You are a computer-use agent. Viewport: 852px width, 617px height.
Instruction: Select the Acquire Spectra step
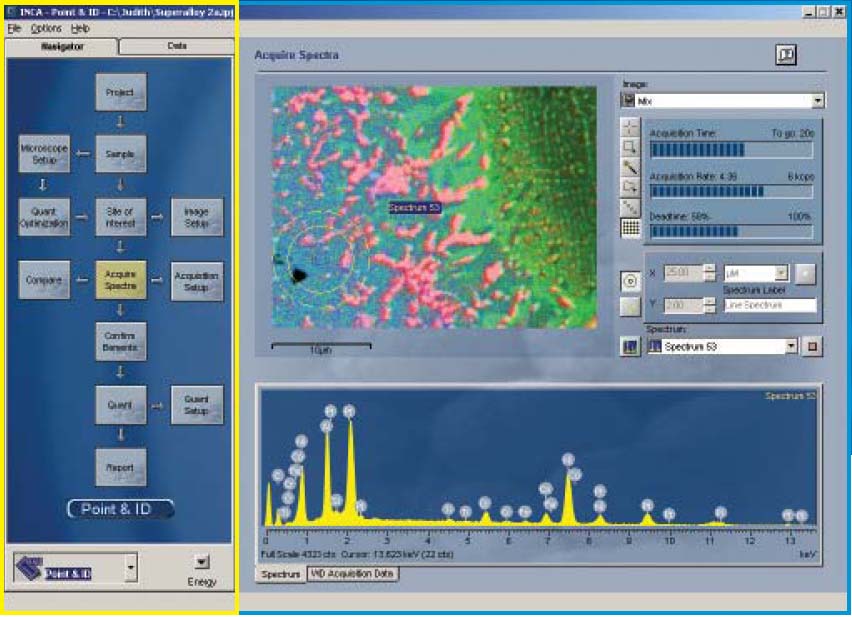click(x=121, y=280)
